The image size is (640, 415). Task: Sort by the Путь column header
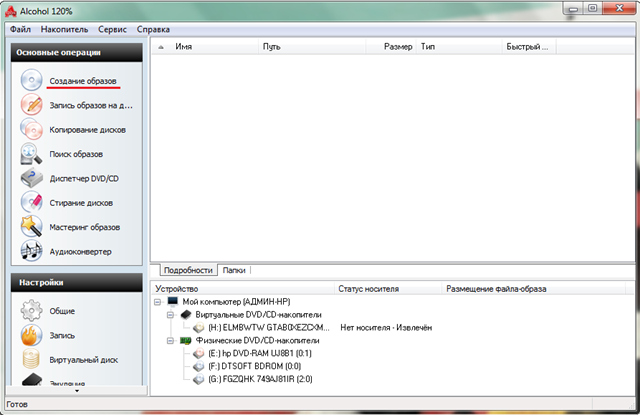(x=312, y=47)
